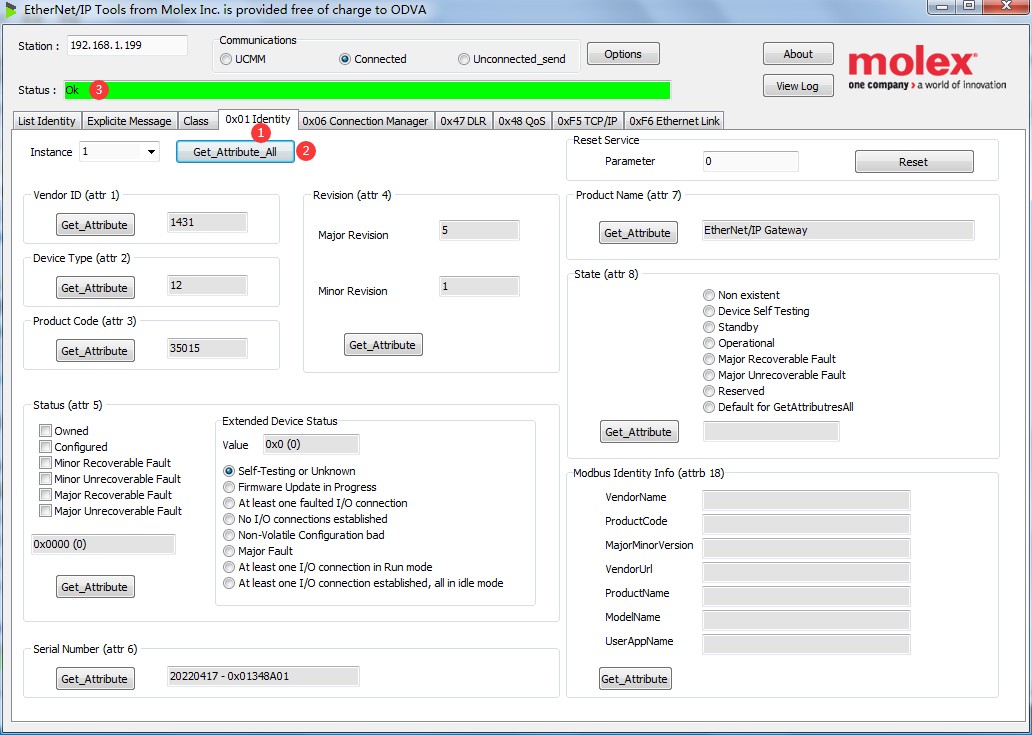Switch to the List Identity tab
1032x735 pixels.
[x=46, y=121]
